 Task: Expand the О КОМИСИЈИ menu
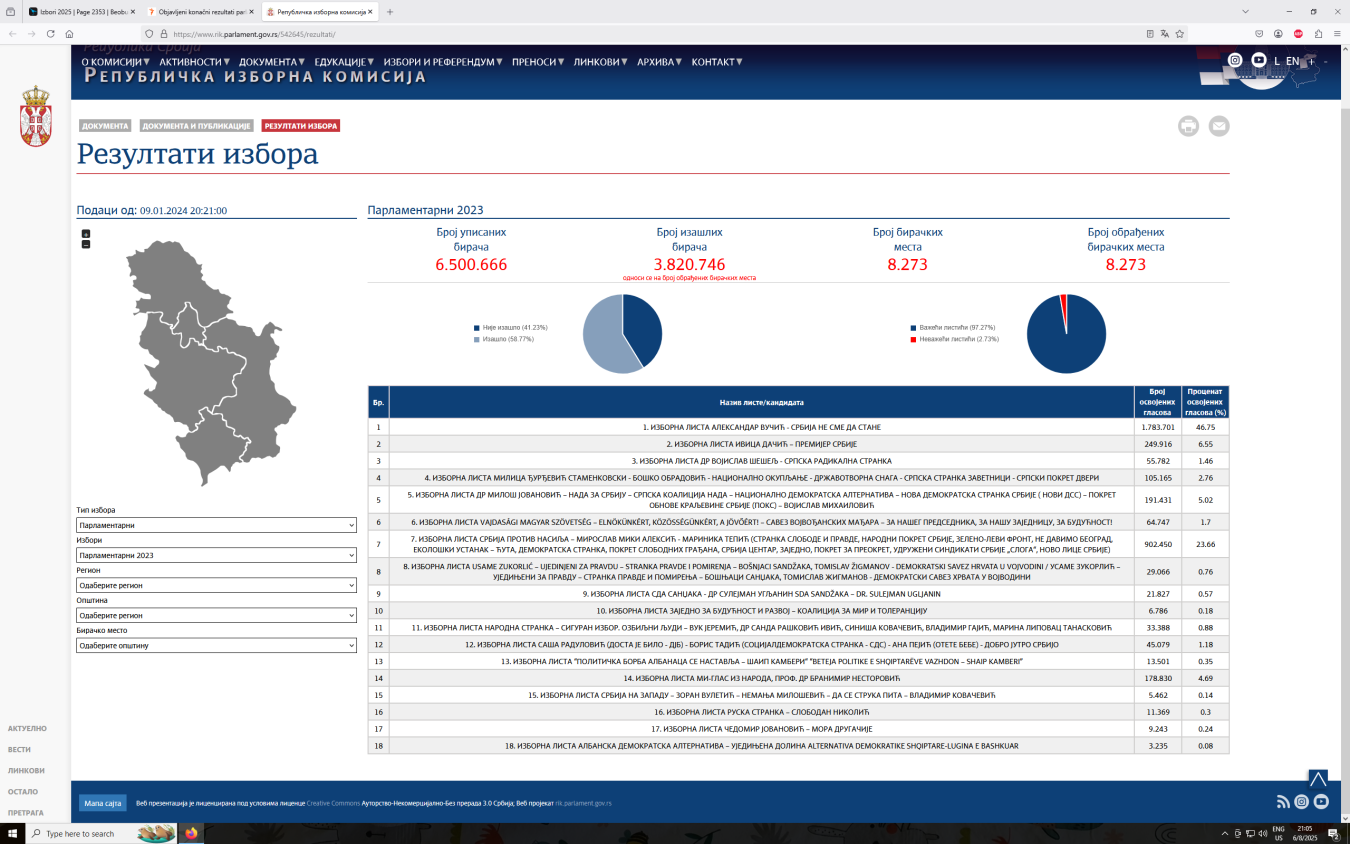pyautogui.click(x=114, y=61)
